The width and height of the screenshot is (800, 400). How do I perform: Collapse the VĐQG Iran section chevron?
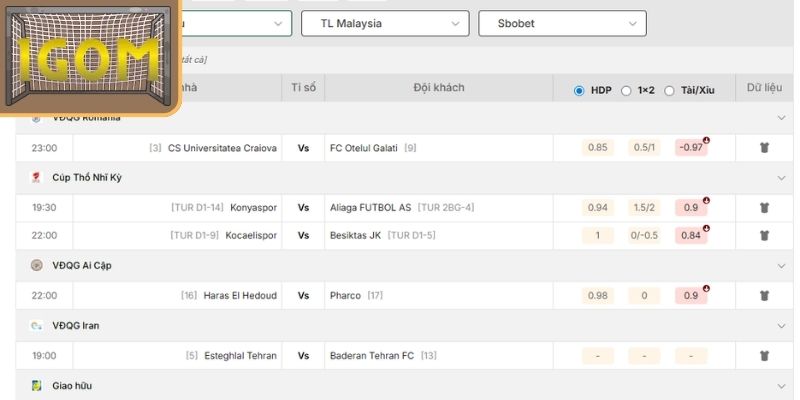click(781, 326)
